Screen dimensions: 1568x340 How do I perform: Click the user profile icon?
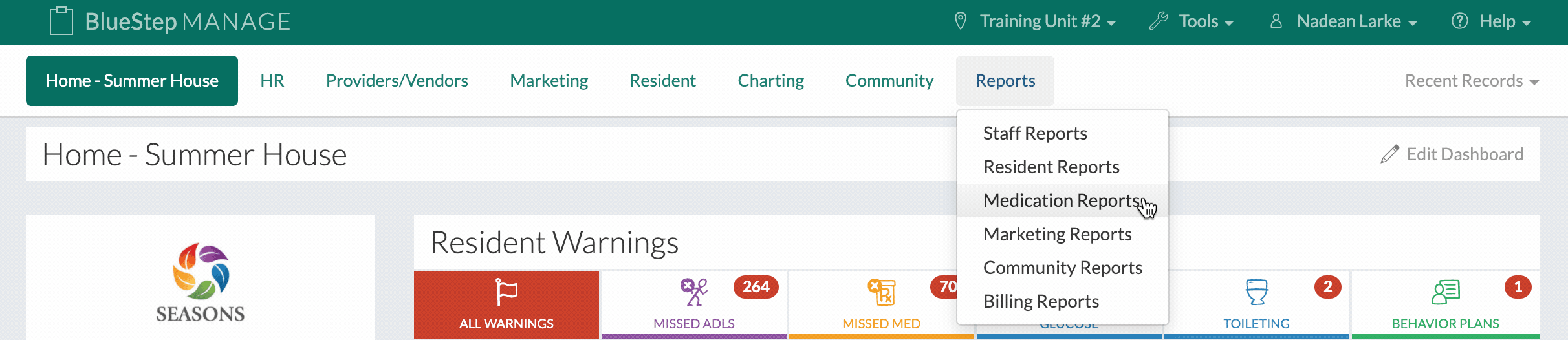(1276, 21)
